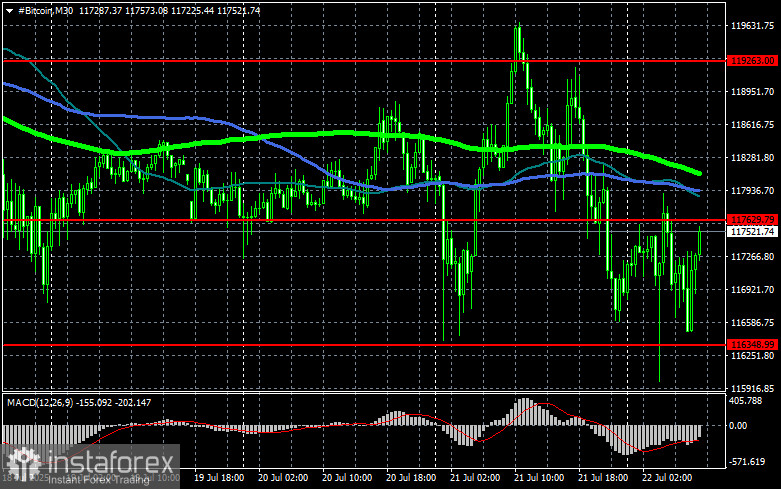
Task: Select the 117629.79 red price level label
Action: pyautogui.click(x=752, y=220)
